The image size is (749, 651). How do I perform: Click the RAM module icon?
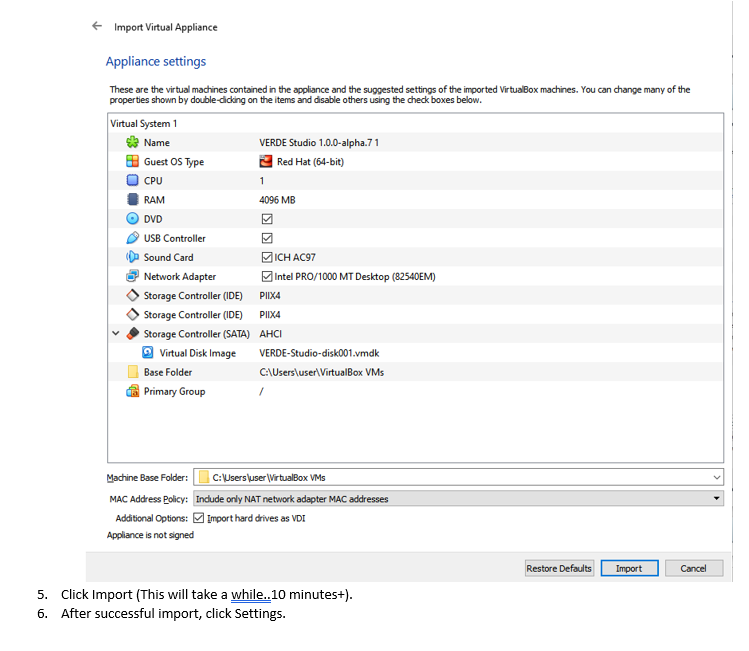132,200
